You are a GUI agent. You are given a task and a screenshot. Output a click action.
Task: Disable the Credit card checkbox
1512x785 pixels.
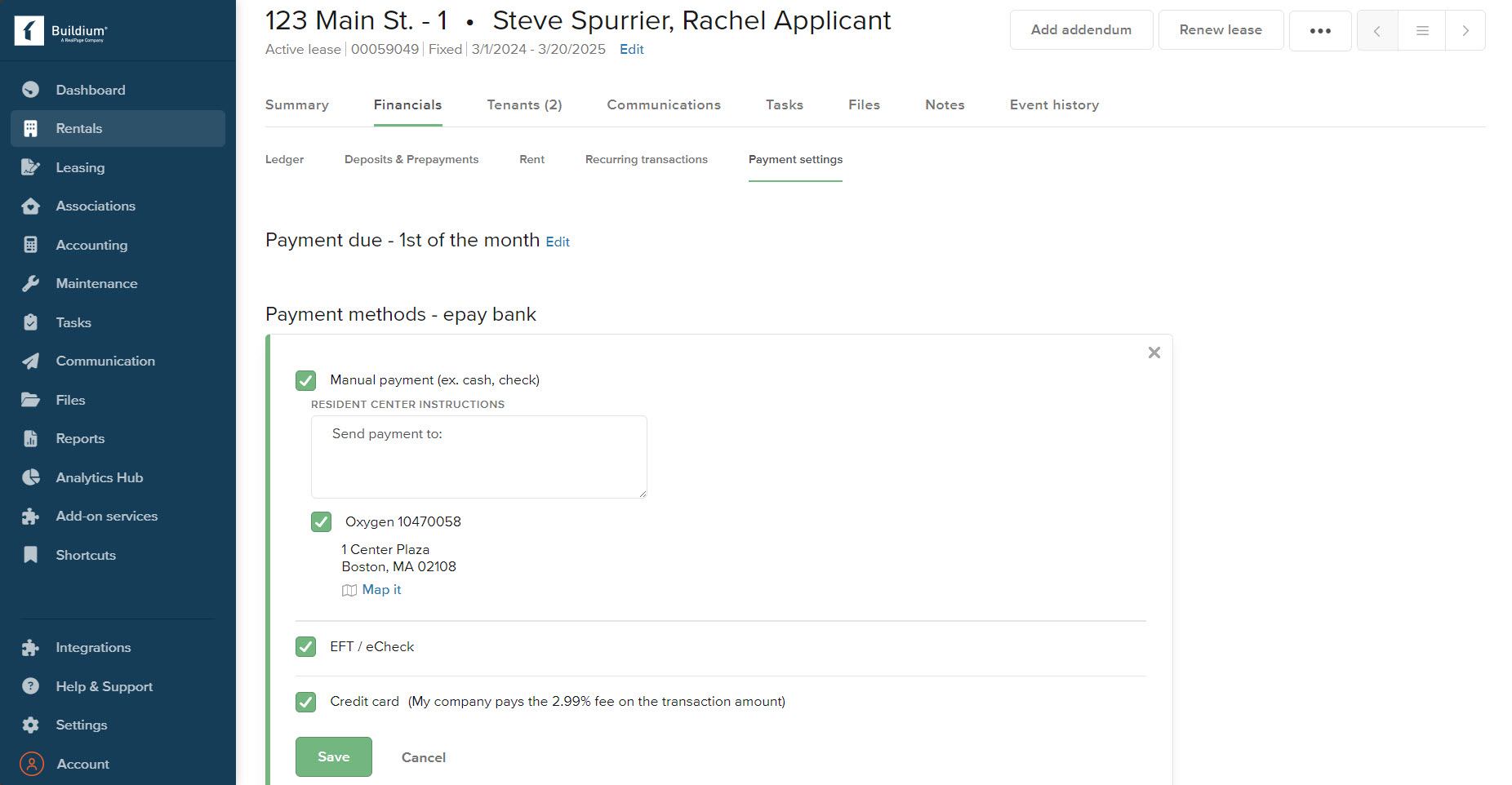[306, 702]
